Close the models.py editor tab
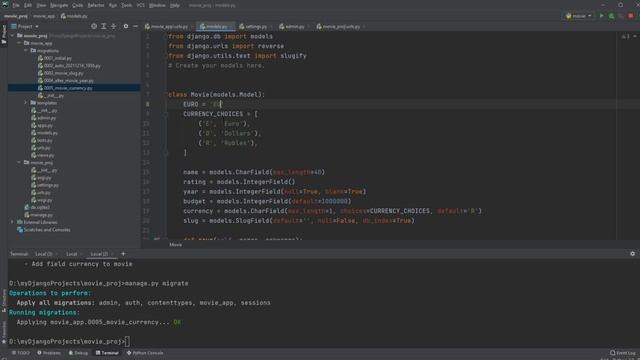The width and height of the screenshot is (640, 360). click(232, 27)
